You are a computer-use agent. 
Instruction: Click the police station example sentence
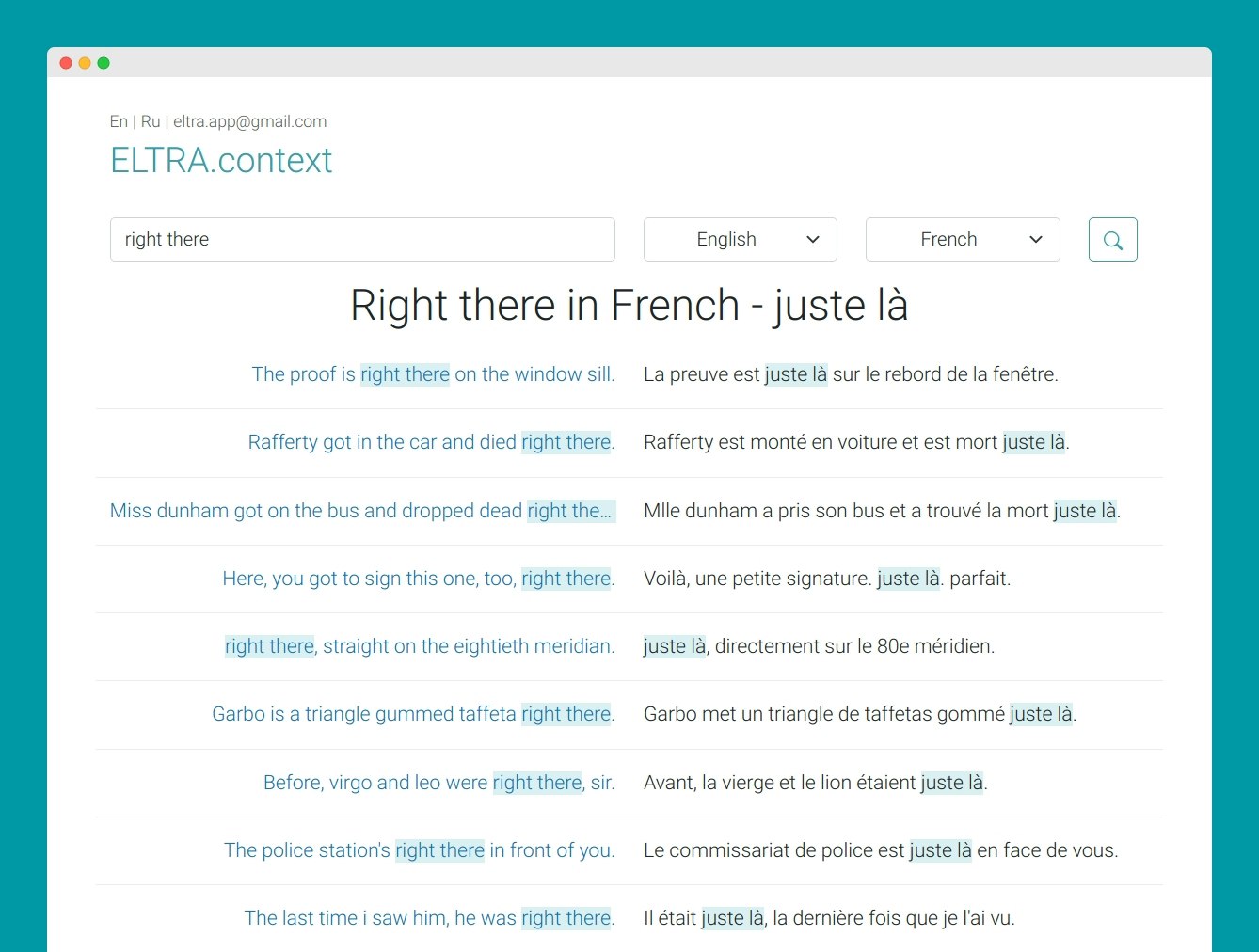(x=420, y=850)
